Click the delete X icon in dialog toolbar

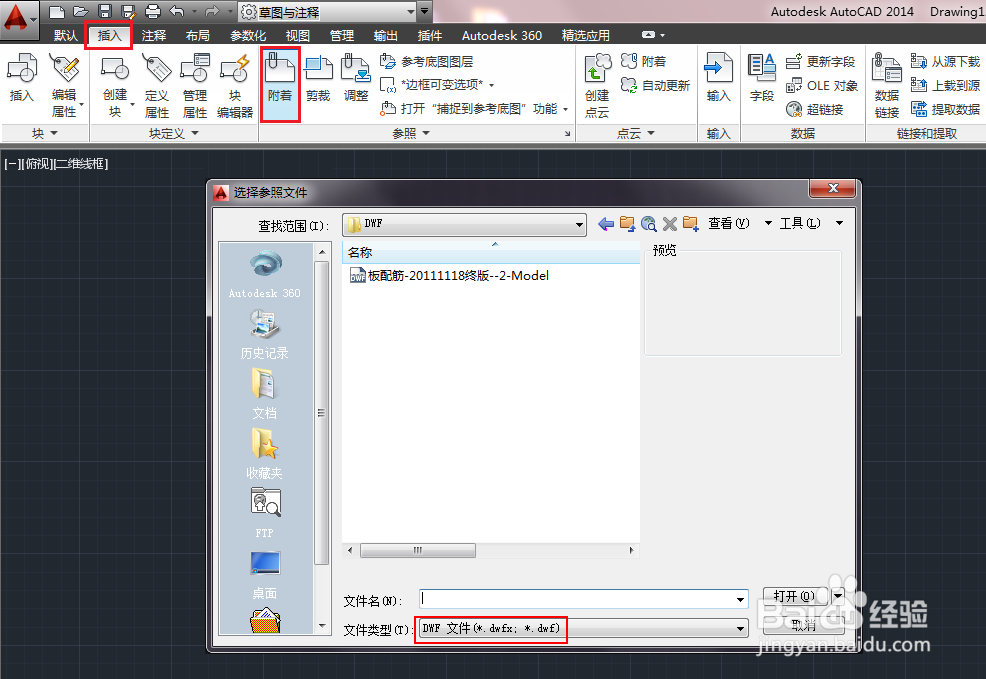[670, 224]
